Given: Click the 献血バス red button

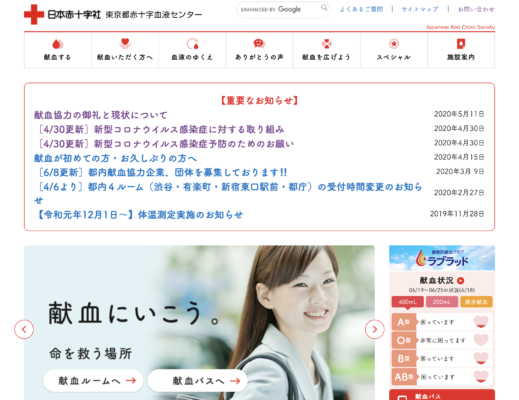Looking at the screenshot, I should [x=442, y=395].
